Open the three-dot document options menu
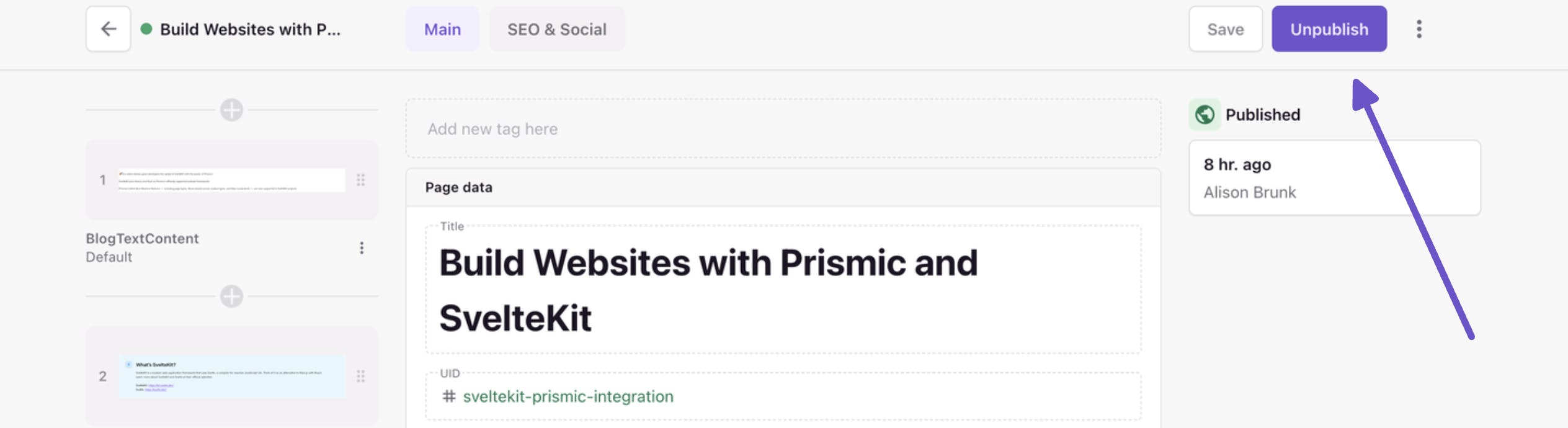The height and width of the screenshot is (428, 1568). pos(1419,29)
